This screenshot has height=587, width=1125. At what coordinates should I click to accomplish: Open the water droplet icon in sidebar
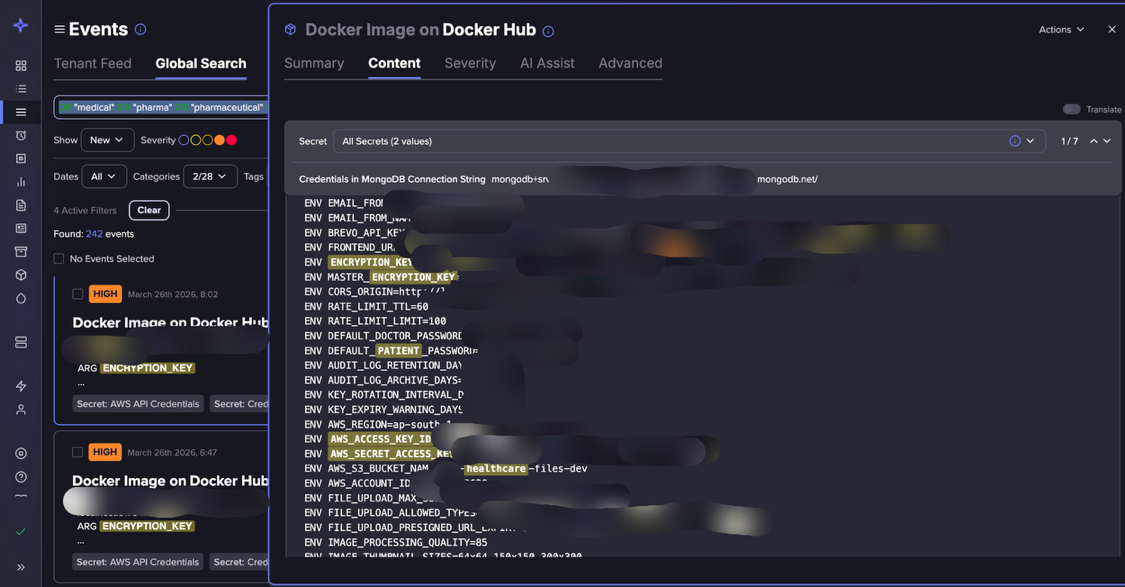[21, 298]
